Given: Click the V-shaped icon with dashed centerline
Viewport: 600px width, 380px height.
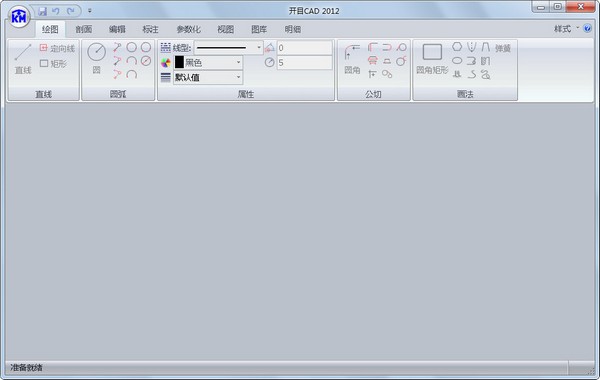Looking at the screenshot, I should coord(471,47).
